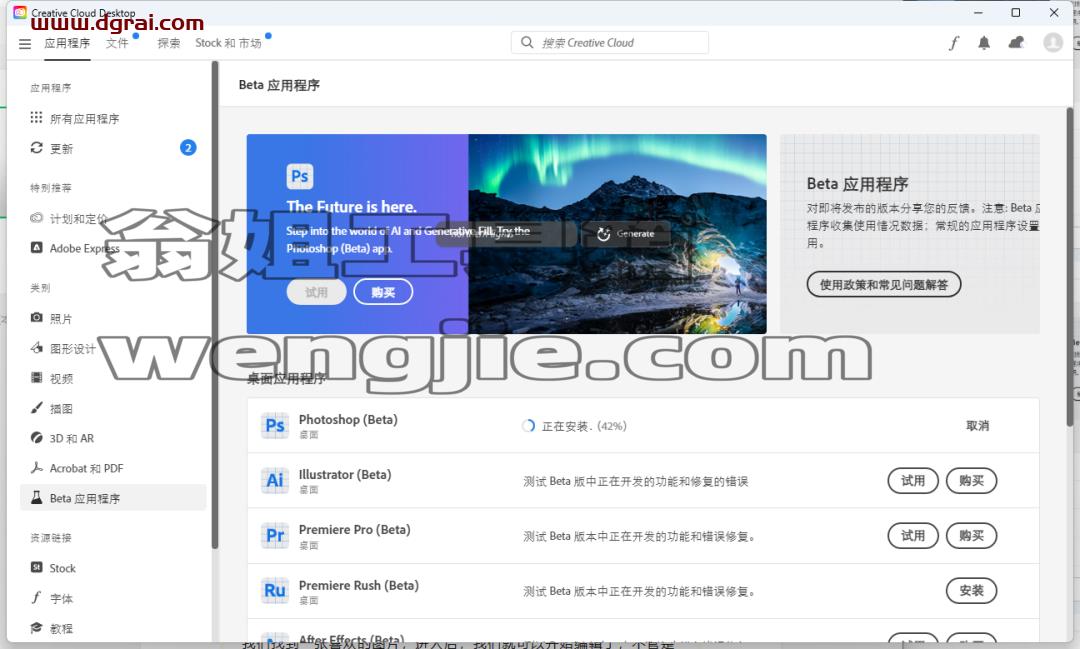1080x649 pixels.
Task: Click the main content vertical scrollbar
Action: (x=1070, y=267)
